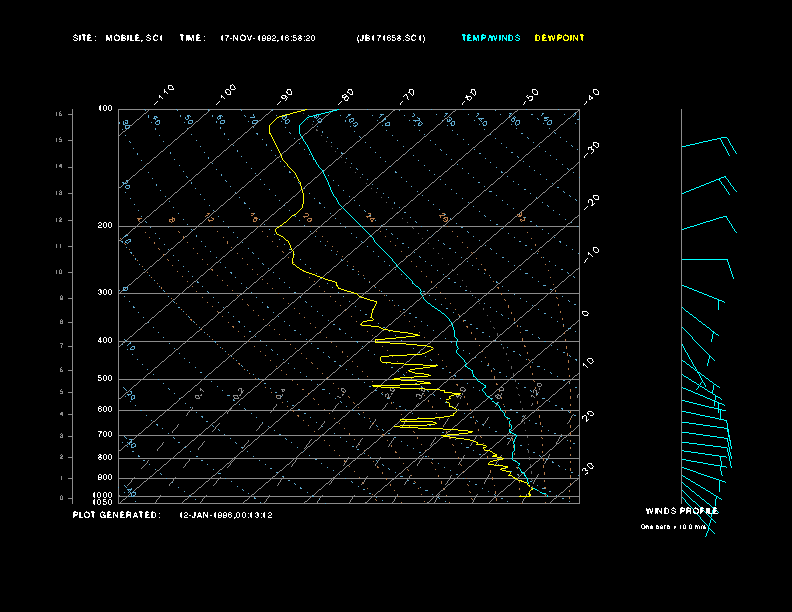Click the -40 temperature axis label

coord(590,96)
